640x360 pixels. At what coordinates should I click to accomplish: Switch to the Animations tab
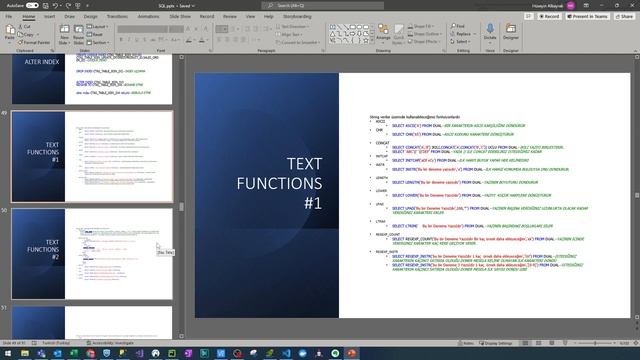(148, 16)
